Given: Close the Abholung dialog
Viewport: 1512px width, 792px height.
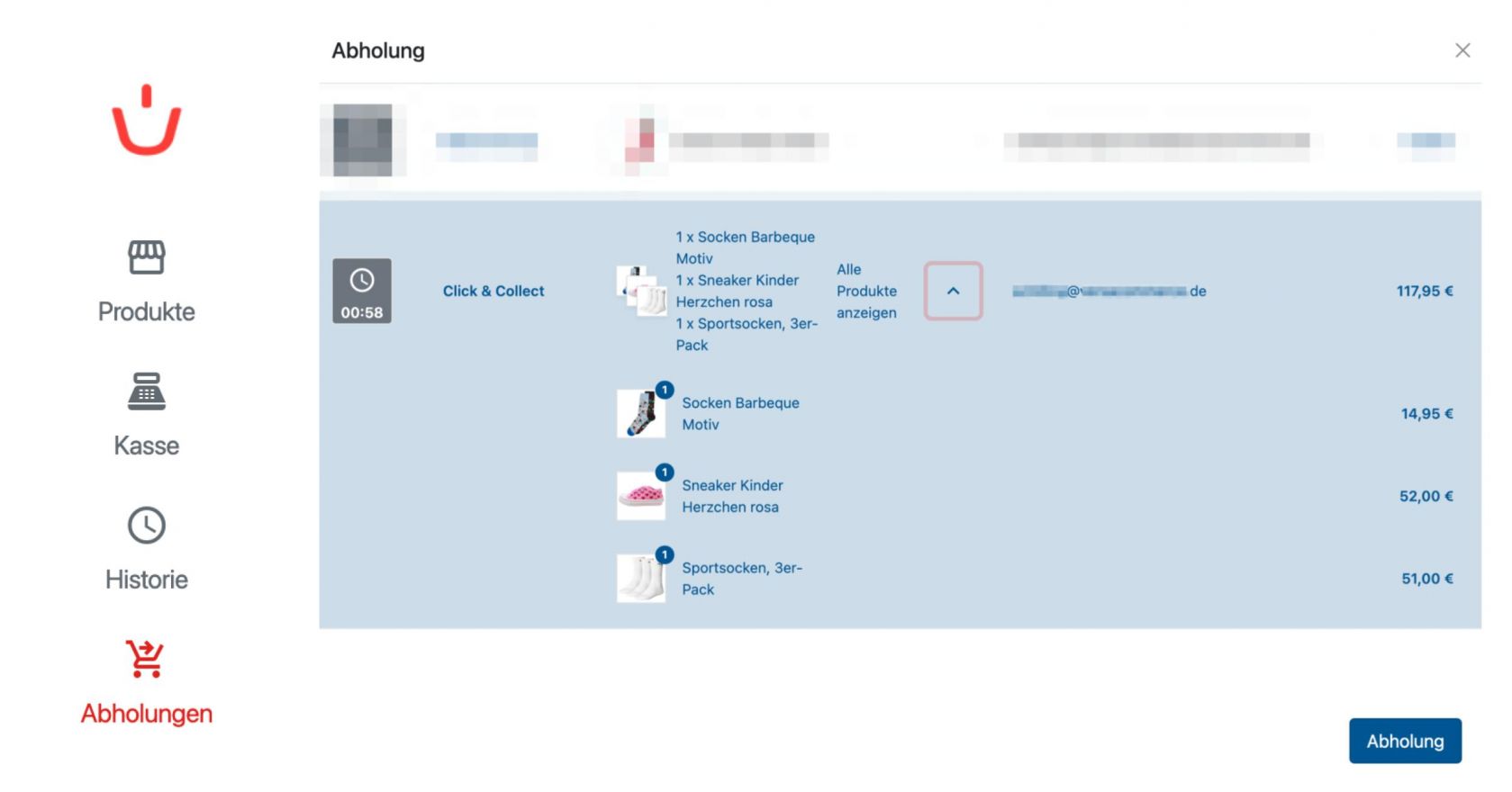Looking at the screenshot, I should [1462, 50].
